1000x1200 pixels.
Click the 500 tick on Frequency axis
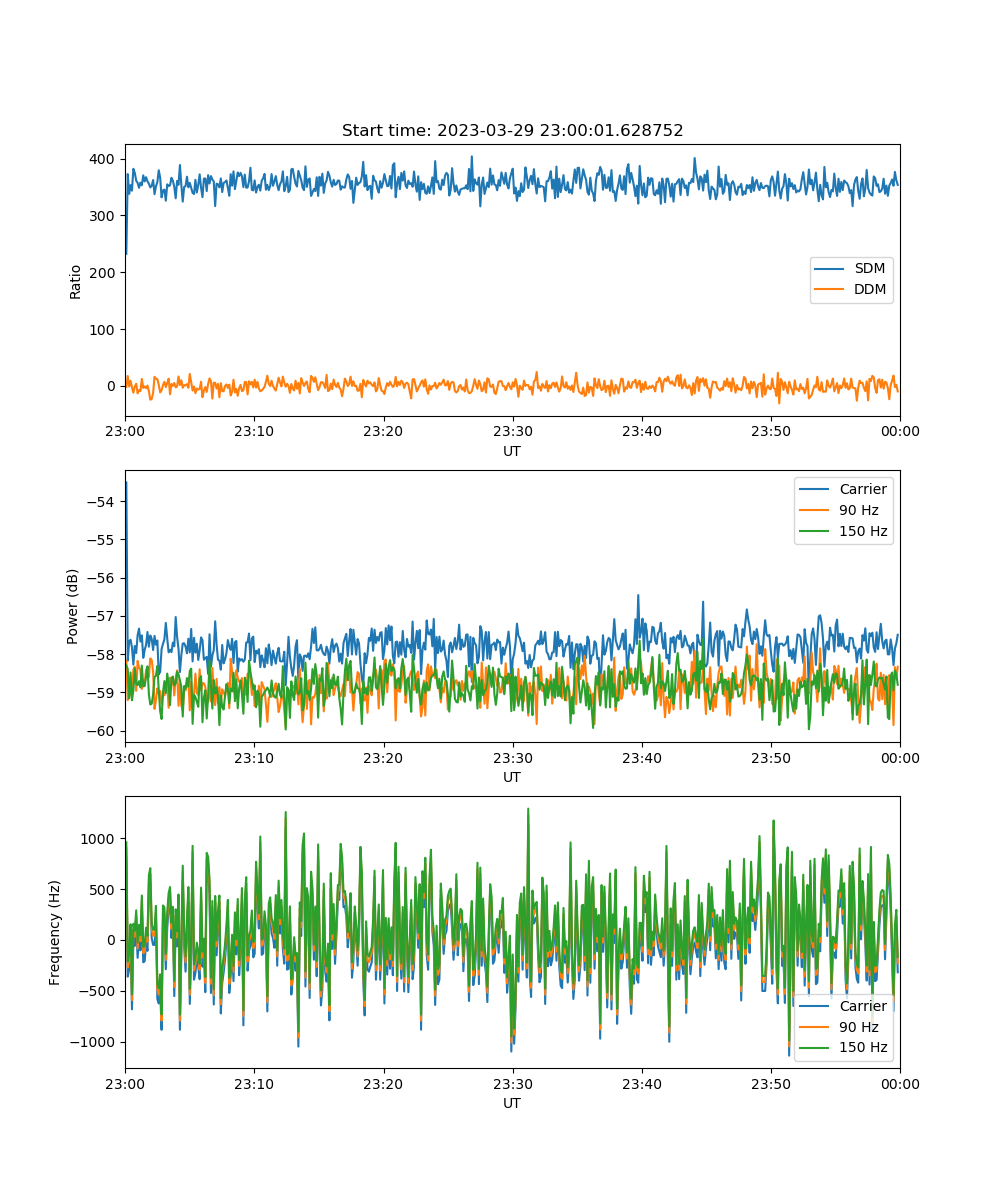(104, 890)
